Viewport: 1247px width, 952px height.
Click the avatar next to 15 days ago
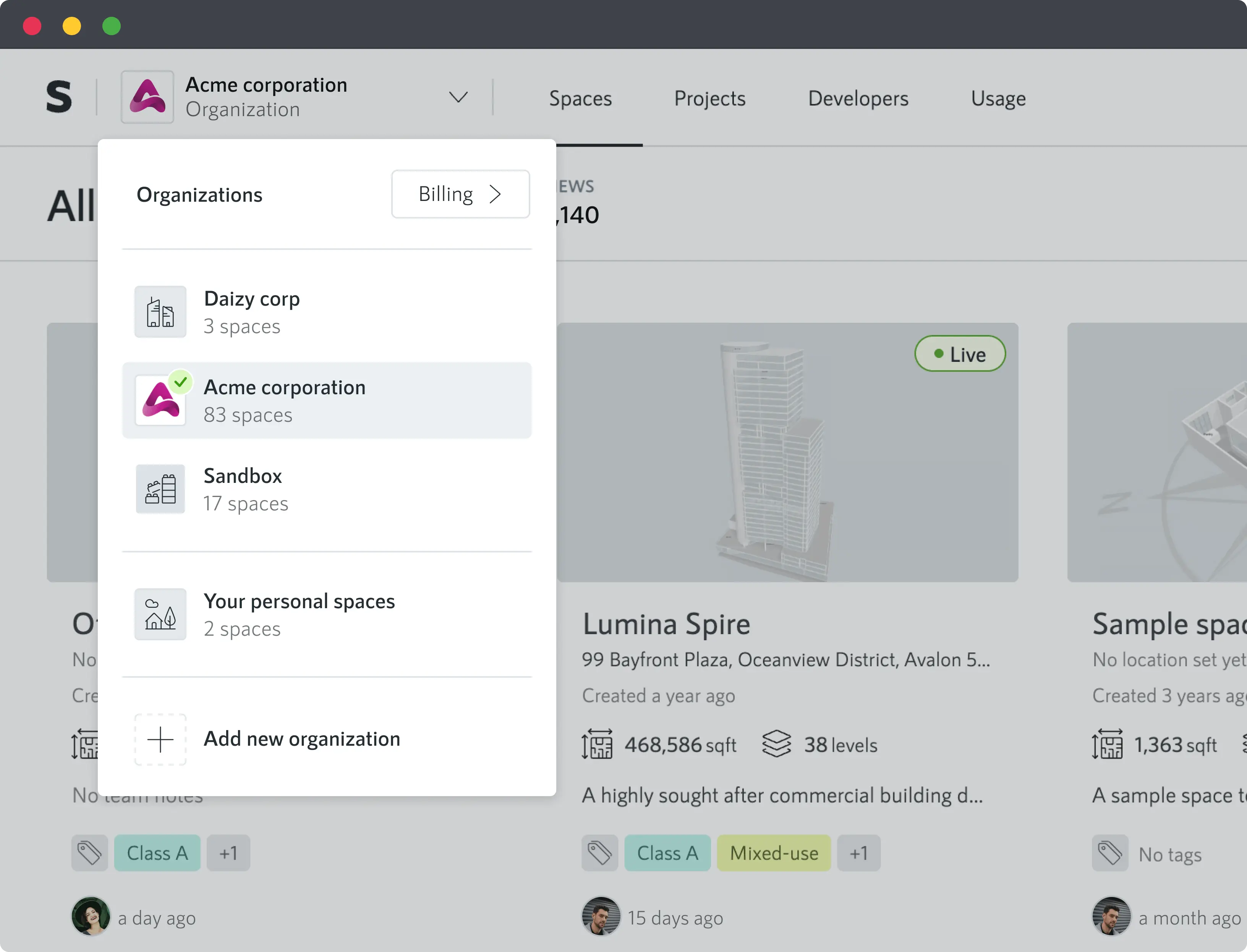coord(601,916)
